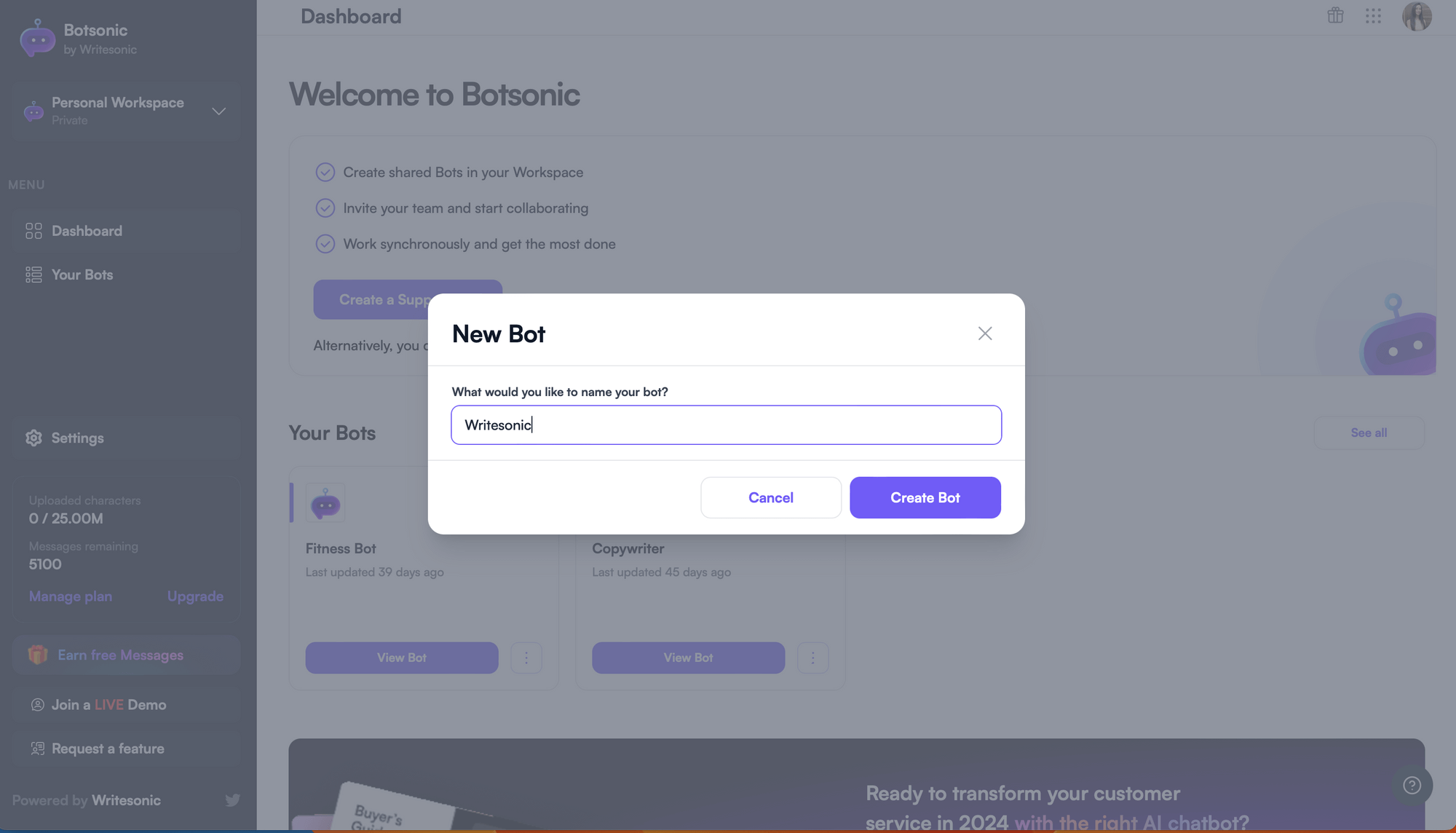
Task: Close the New Bot dialog
Action: pos(985,333)
